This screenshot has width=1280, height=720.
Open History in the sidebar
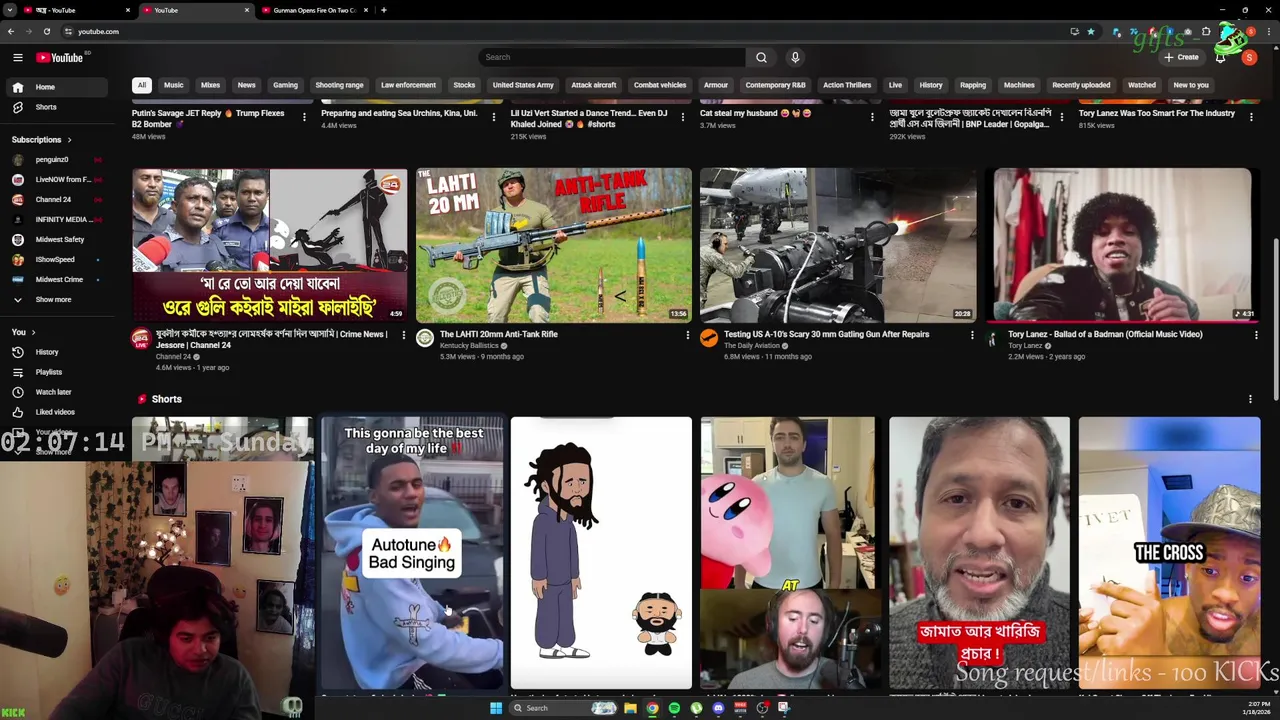[x=57, y=352]
